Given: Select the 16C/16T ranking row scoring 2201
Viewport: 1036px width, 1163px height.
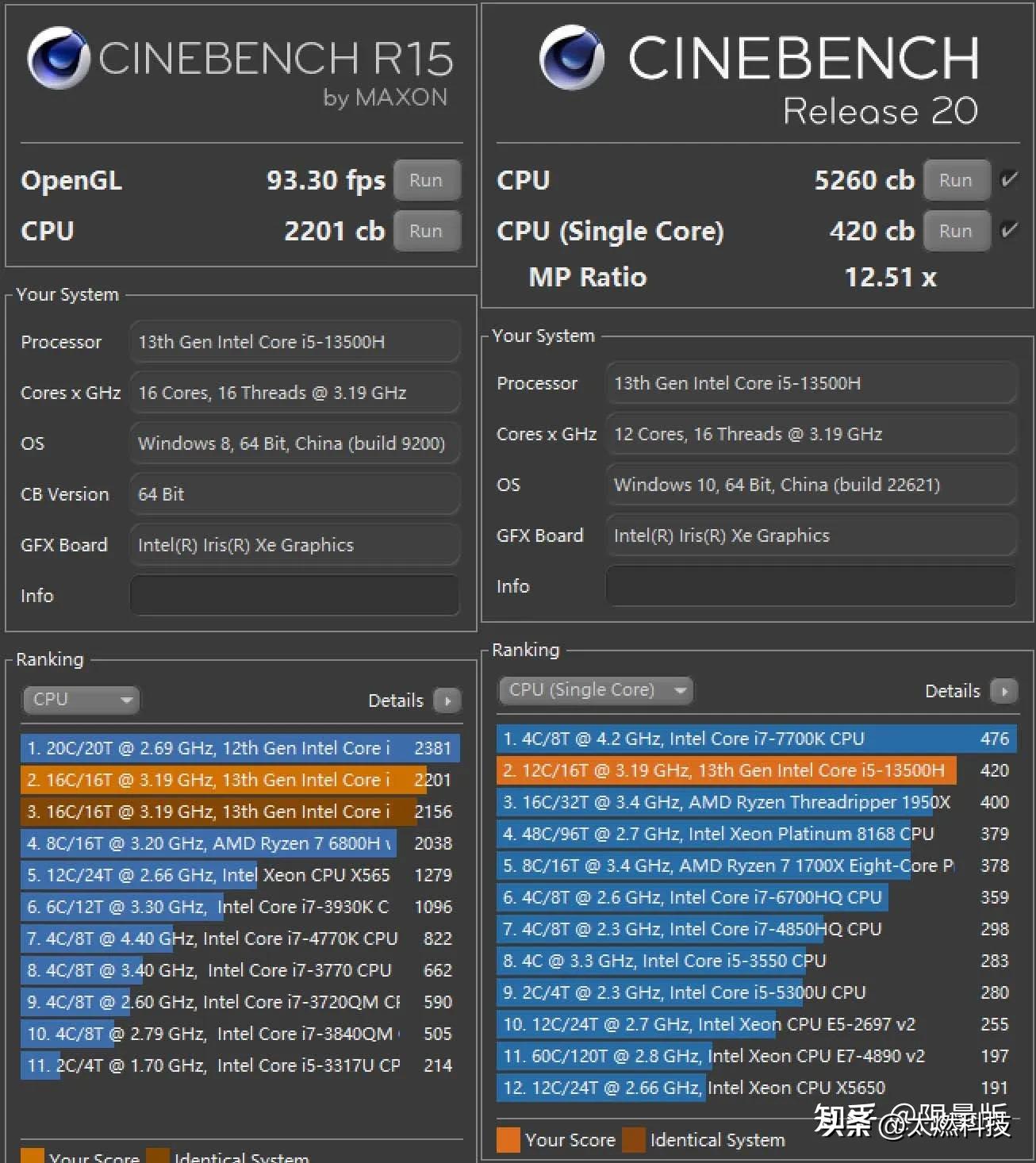Looking at the screenshot, I should coord(240,780).
